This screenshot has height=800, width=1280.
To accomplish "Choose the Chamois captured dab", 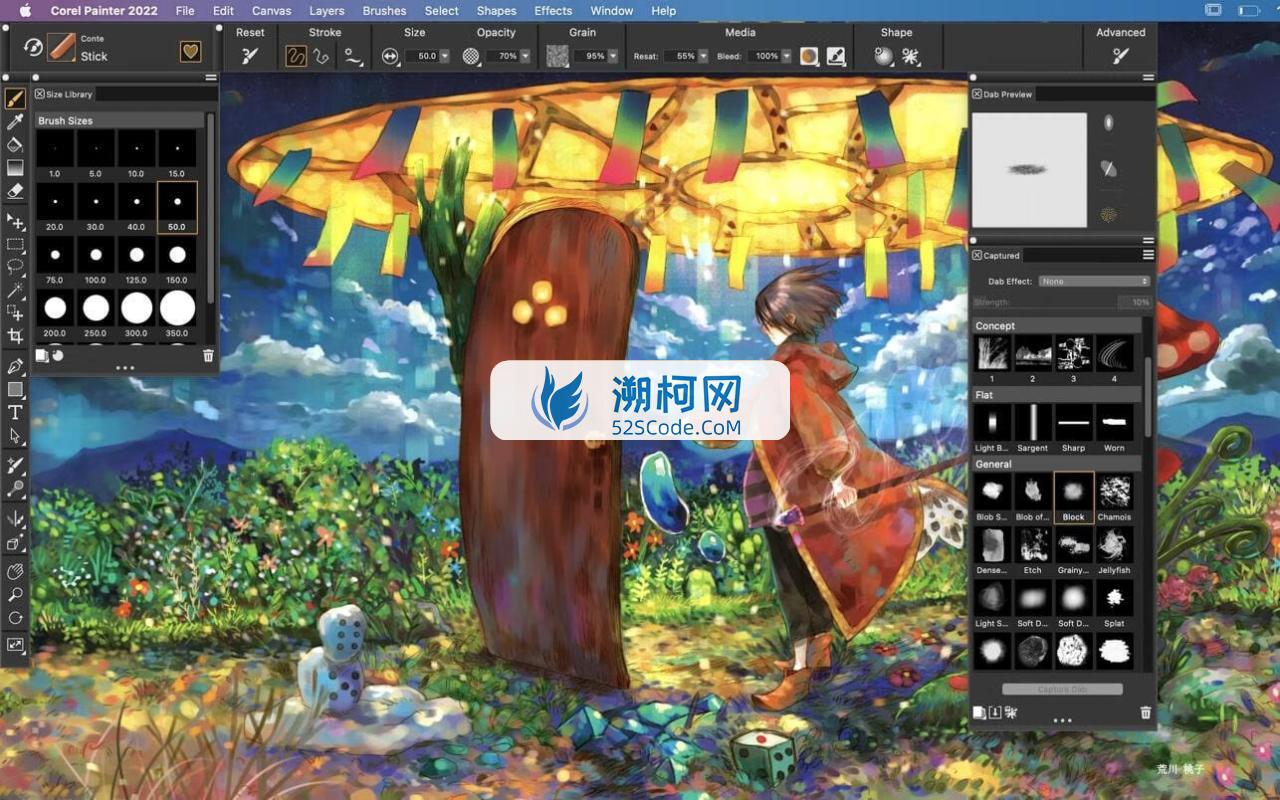I will click(1114, 497).
